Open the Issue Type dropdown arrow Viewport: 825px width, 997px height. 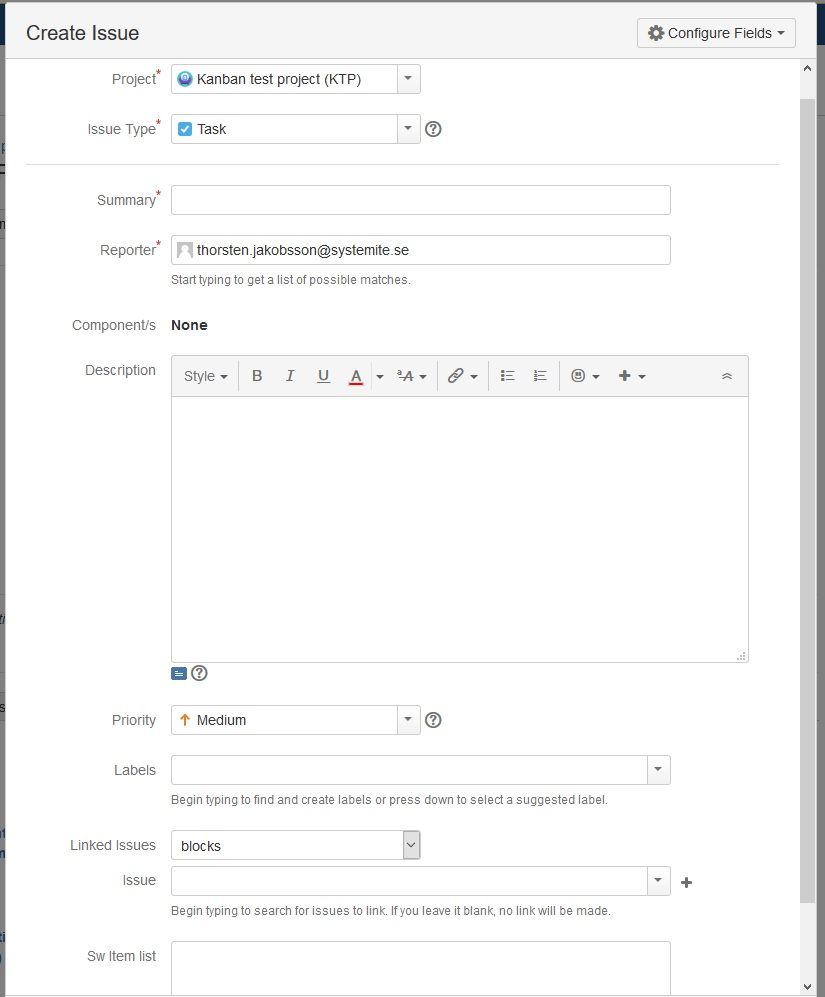[408, 129]
